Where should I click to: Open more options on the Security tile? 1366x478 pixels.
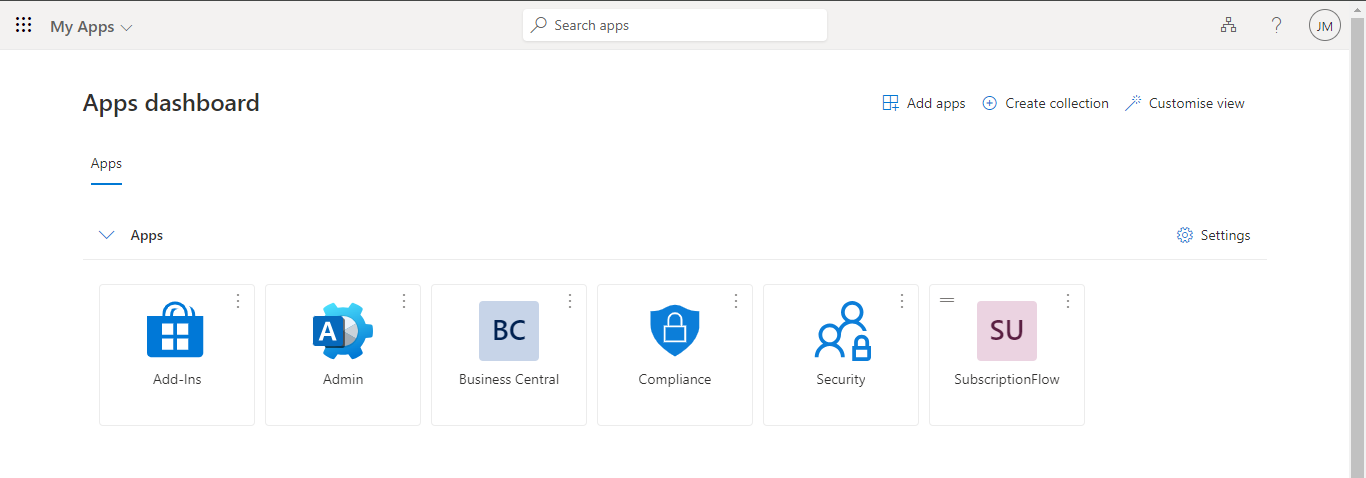pyautogui.click(x=902, y=301)
